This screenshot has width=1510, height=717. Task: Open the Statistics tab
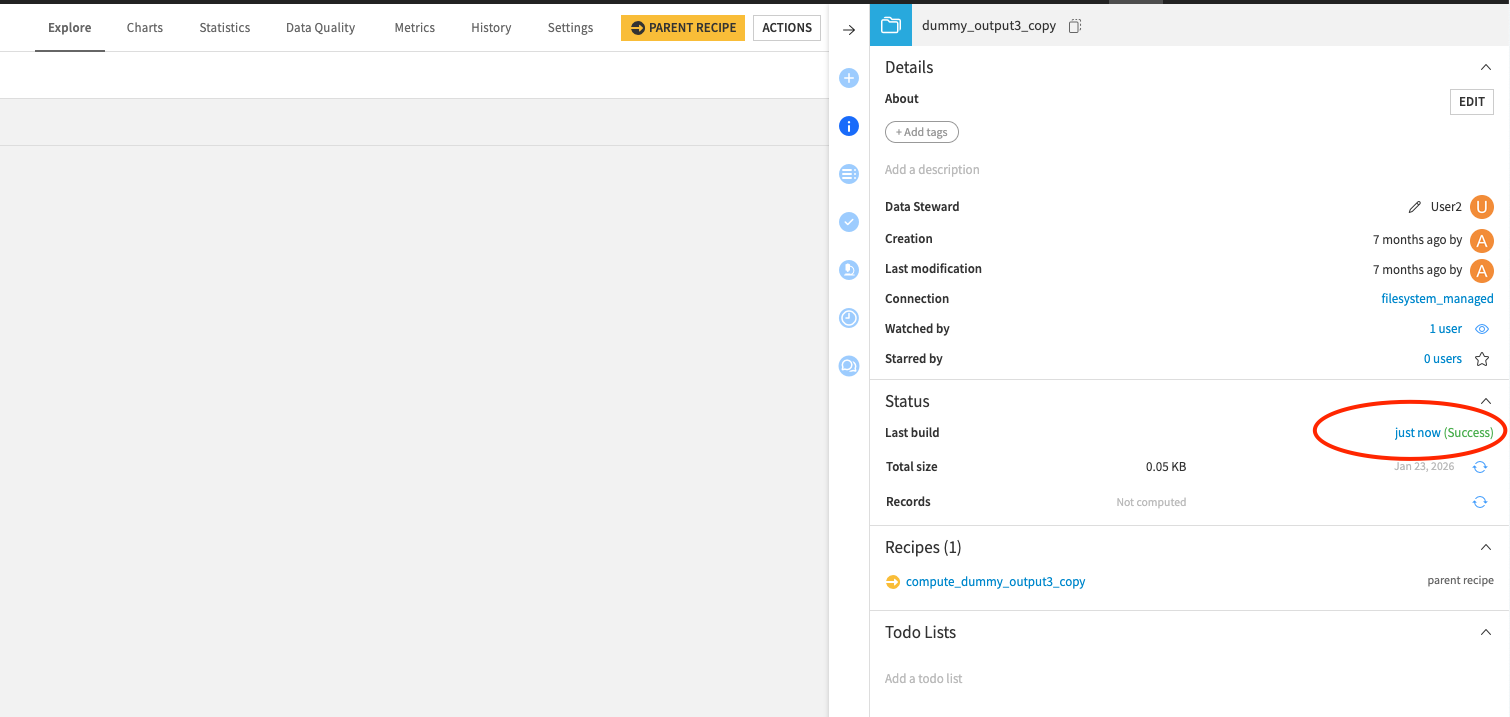[225, 27]
